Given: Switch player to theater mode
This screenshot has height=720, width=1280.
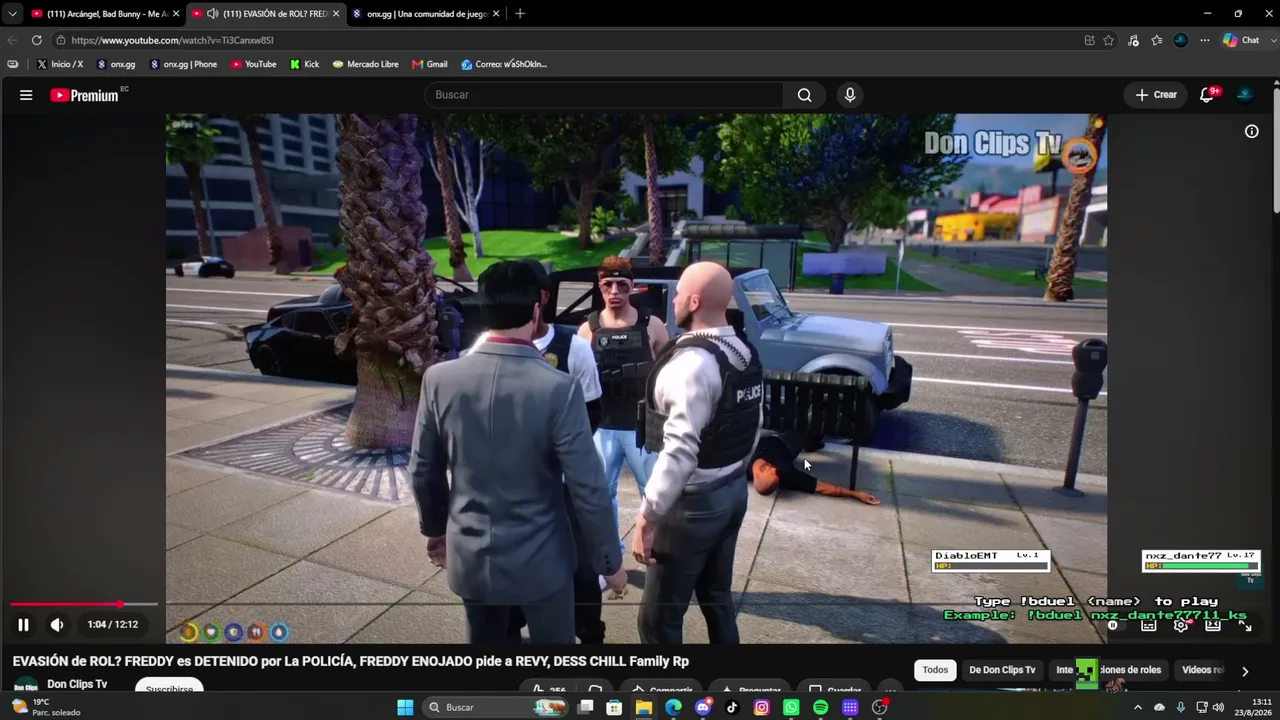Looking at the screenshot, I should coord(1213,626).
